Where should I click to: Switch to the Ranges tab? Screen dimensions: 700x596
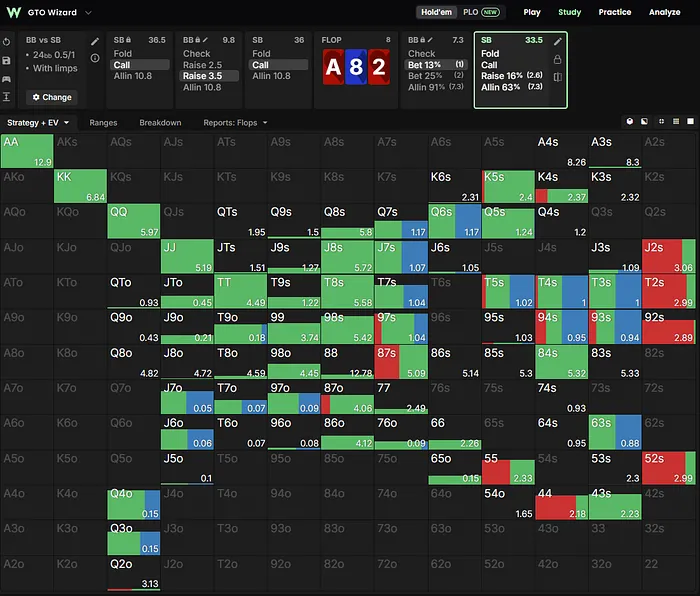[103, 123]
